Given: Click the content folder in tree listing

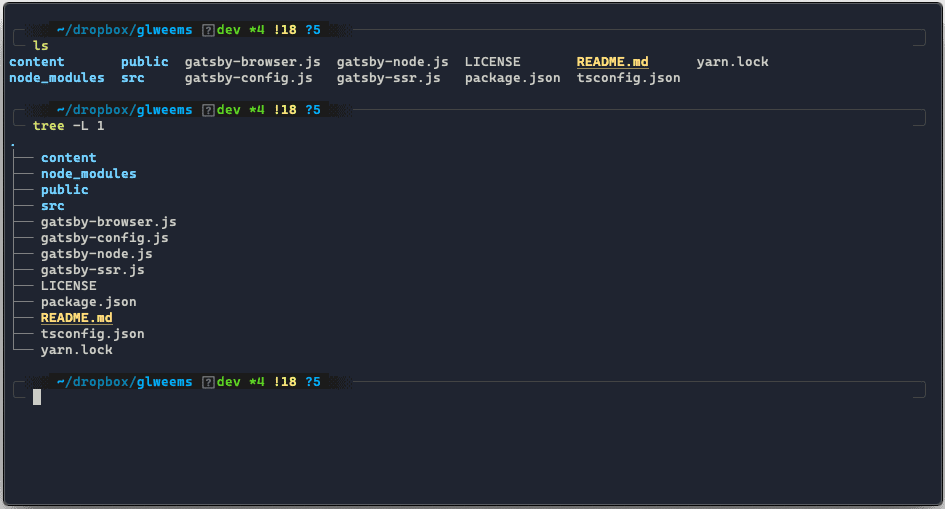Looking at the screenshot, I should coord(68,158).
